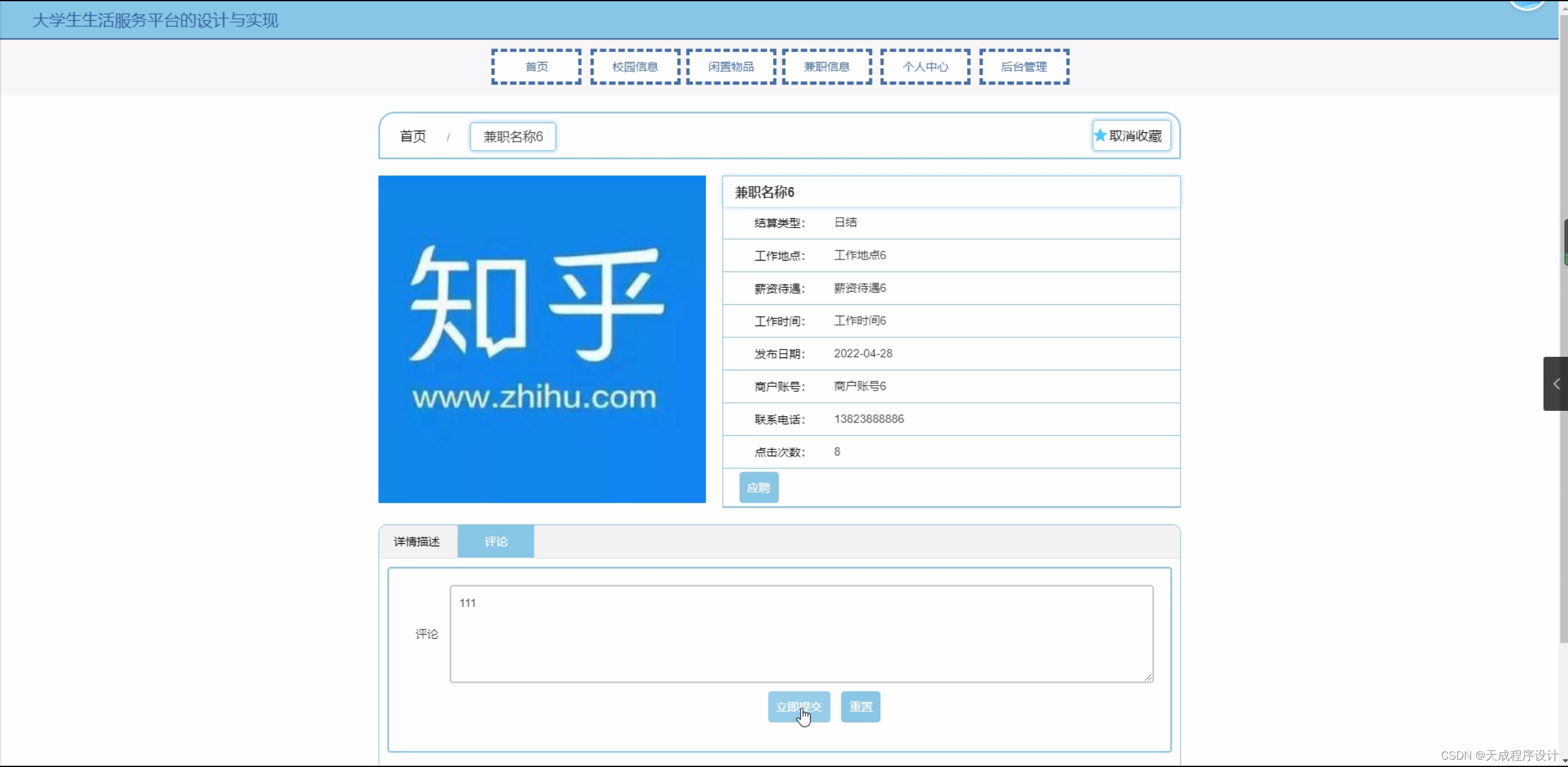Image resolution: width=1568 pixels, height=767 pixels.
Task: Click into the 评论 text area
Action: pos(801,633)
